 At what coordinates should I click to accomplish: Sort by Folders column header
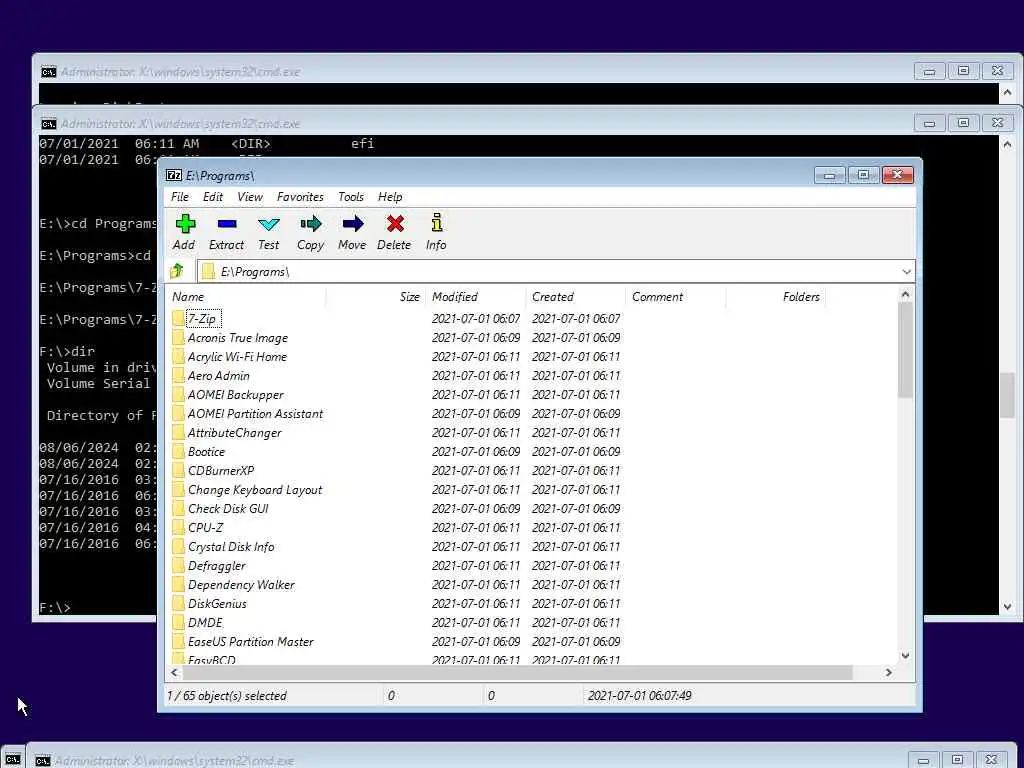775,296
